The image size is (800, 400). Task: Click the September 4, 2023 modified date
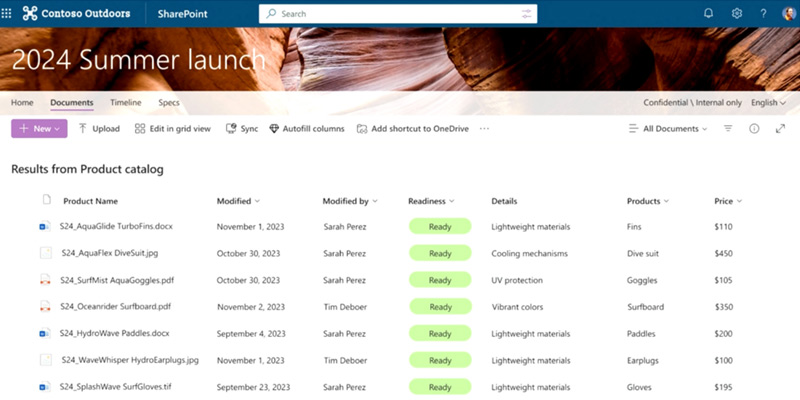[251, 334]
